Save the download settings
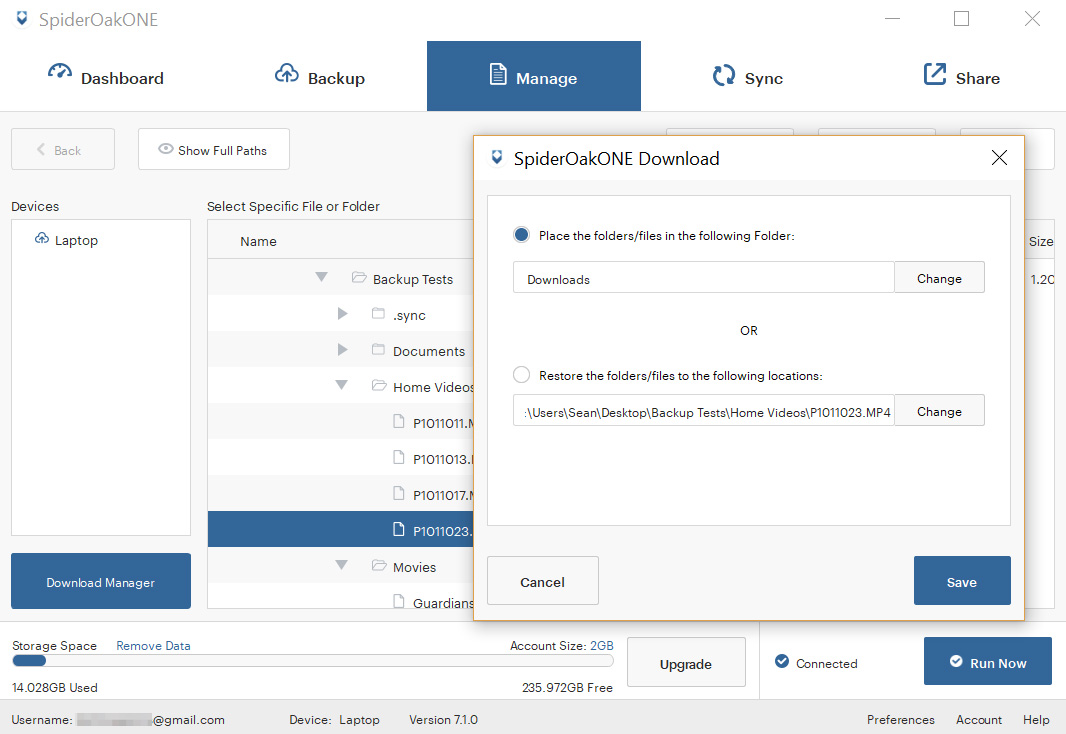 [x=962, y=580]
